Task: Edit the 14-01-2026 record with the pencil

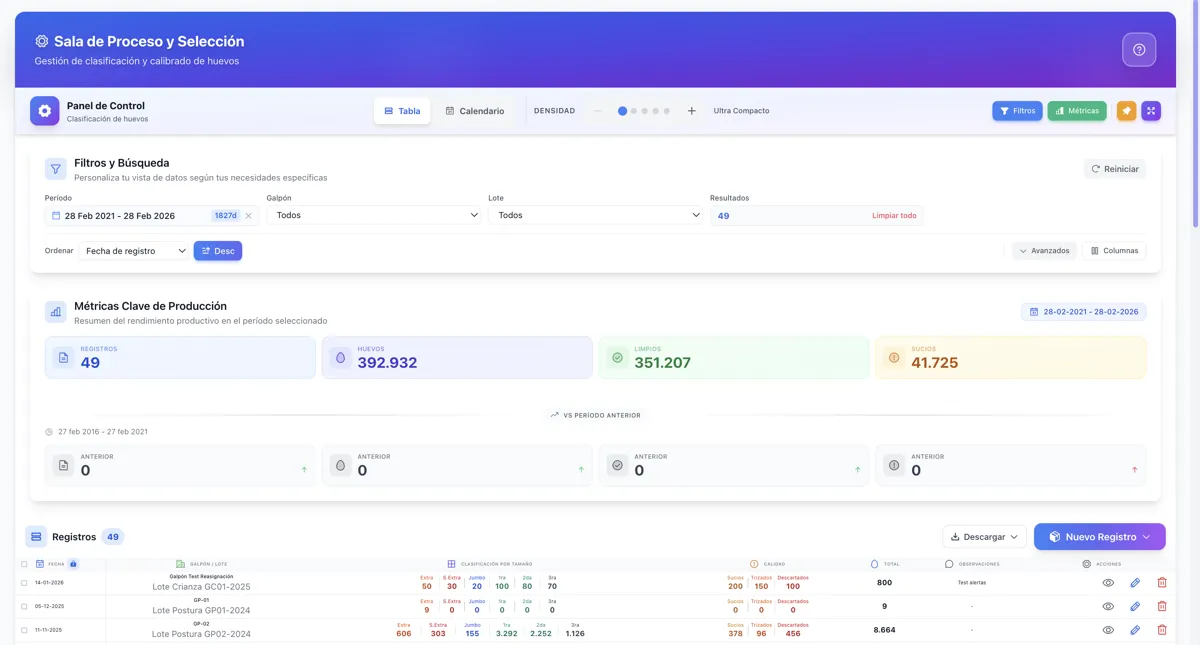Action: pos(1135,583)
